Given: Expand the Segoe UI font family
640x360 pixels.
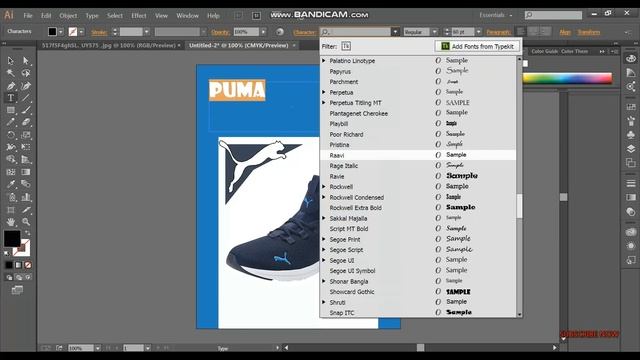Looking at the screenshot, I should [324, 260].
